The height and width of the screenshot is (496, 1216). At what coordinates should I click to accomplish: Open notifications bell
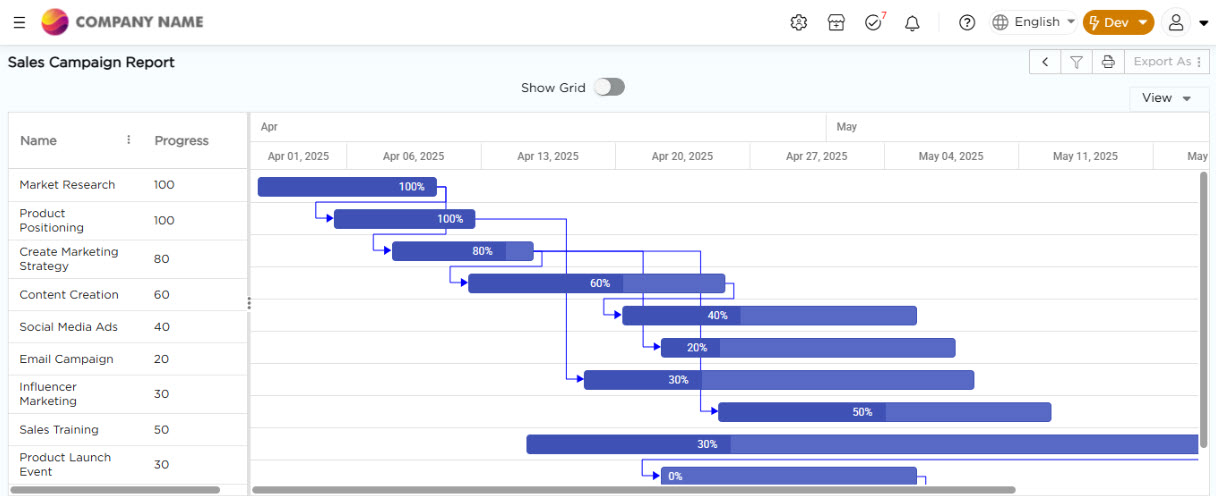click(x=912, y=22)
